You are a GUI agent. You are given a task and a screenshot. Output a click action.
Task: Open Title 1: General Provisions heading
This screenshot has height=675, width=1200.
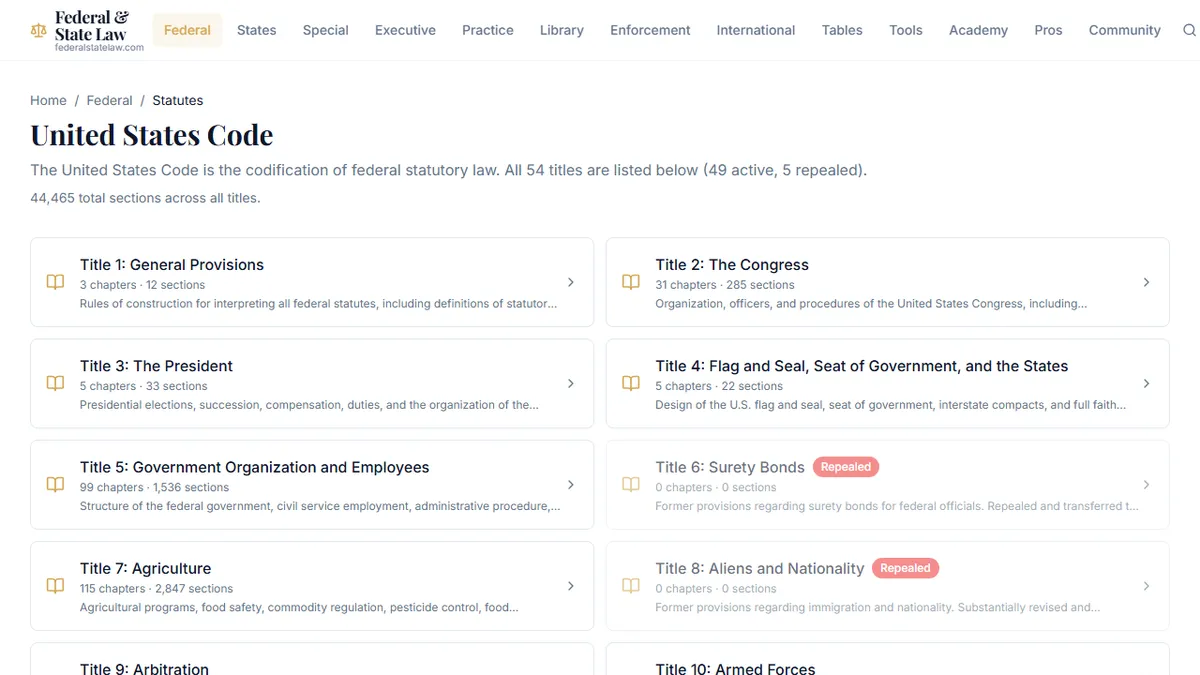coord(172,265)
